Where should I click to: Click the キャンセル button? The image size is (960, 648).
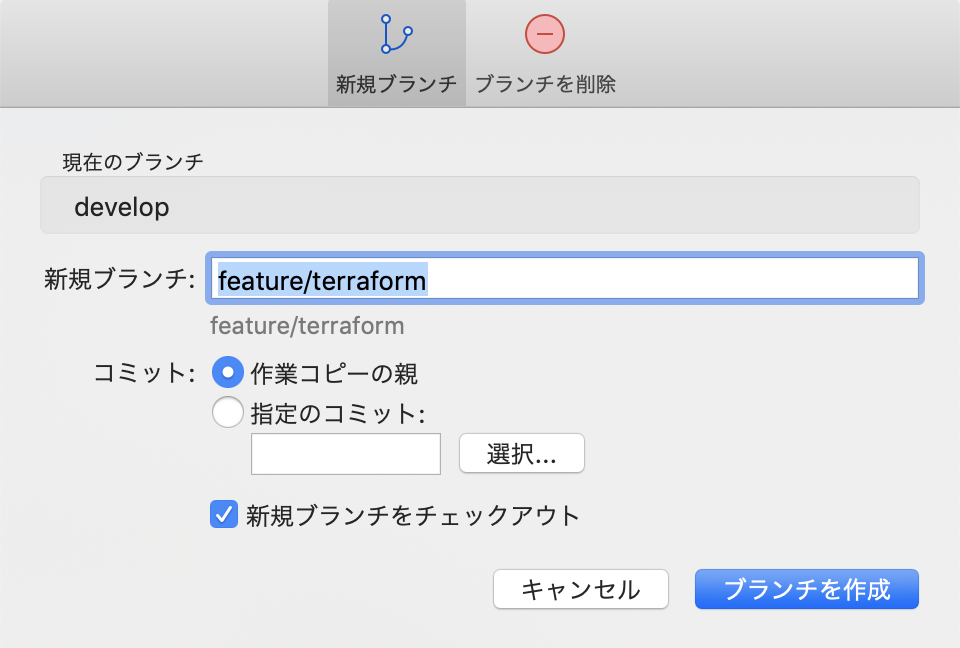click(580, 589)
